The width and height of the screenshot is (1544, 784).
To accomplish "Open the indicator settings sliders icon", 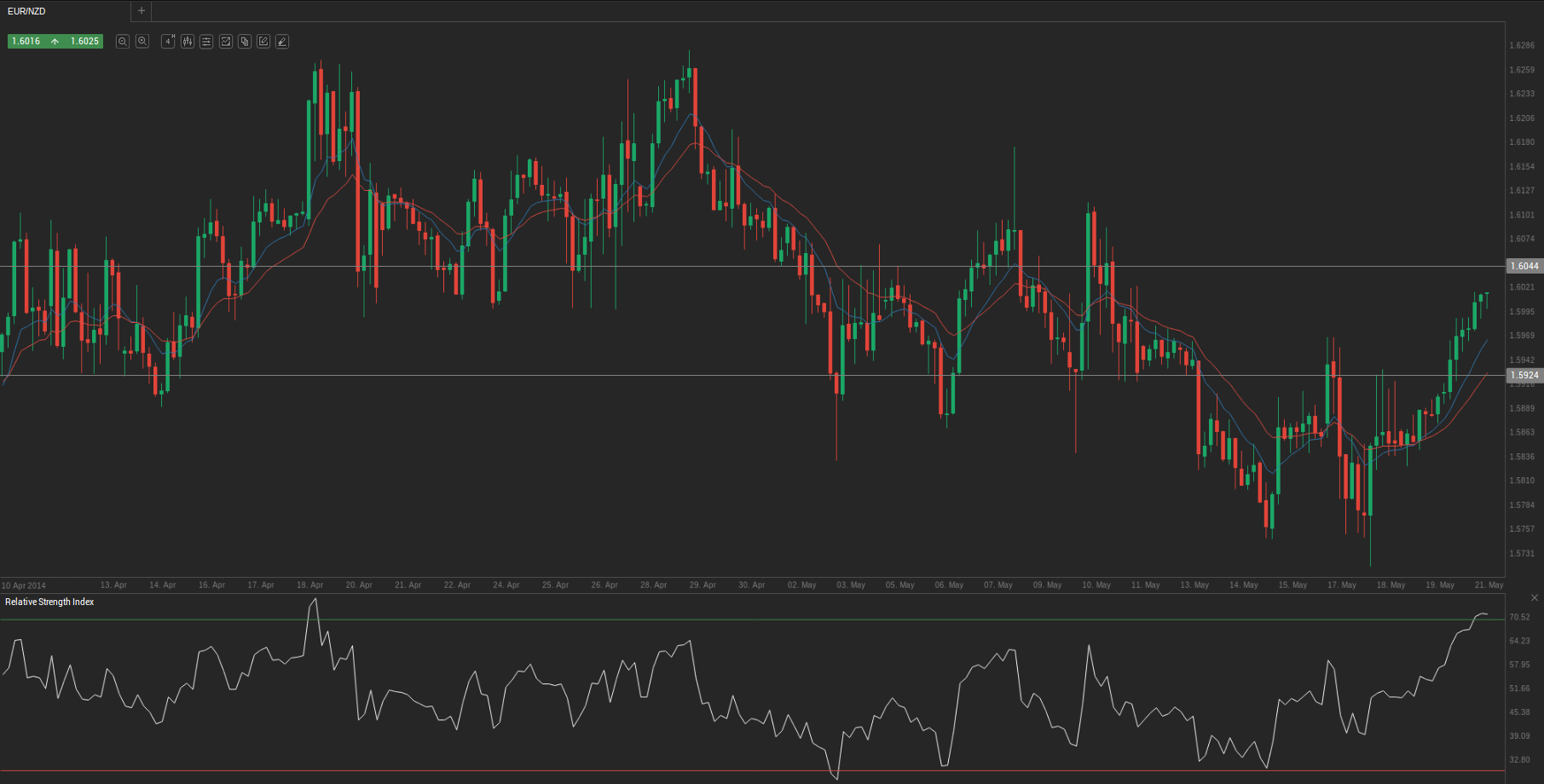I will 206,41.
